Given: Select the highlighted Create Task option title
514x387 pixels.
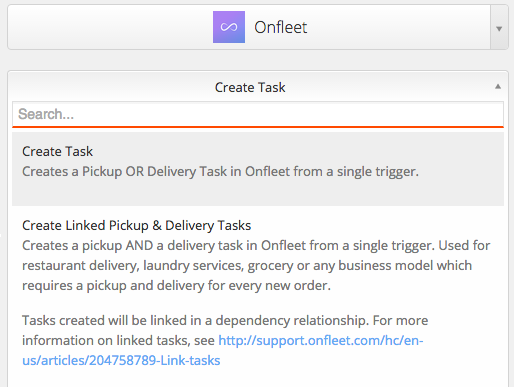Looking at the screenshot, I should coord(57,151).
